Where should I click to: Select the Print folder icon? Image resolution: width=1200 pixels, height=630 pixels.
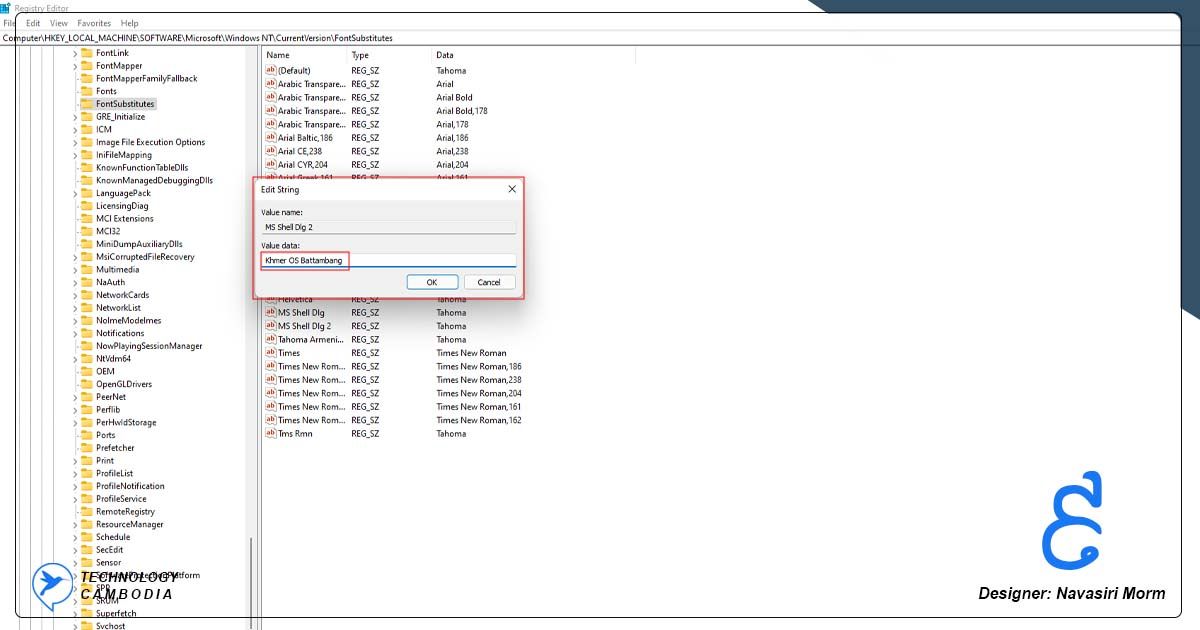(x=87, y=461)
